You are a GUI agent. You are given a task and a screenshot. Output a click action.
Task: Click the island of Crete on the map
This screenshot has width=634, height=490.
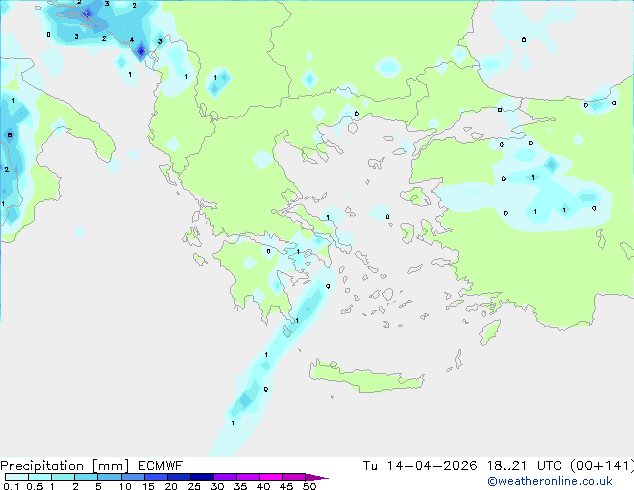click(x=366, y=377)
